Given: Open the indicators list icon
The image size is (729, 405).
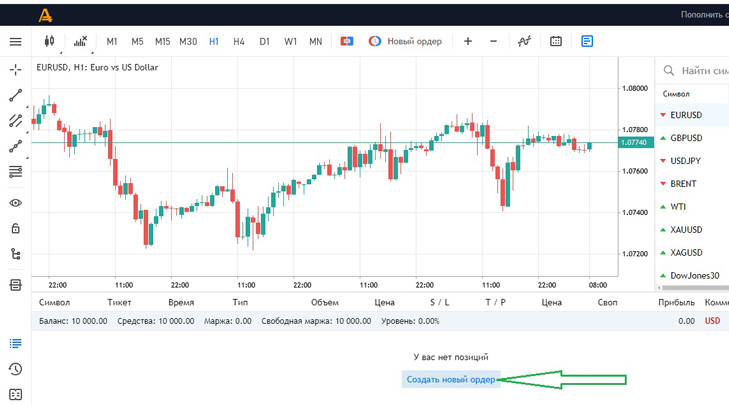Looking at the screenshot, I should tap(80, 42).
